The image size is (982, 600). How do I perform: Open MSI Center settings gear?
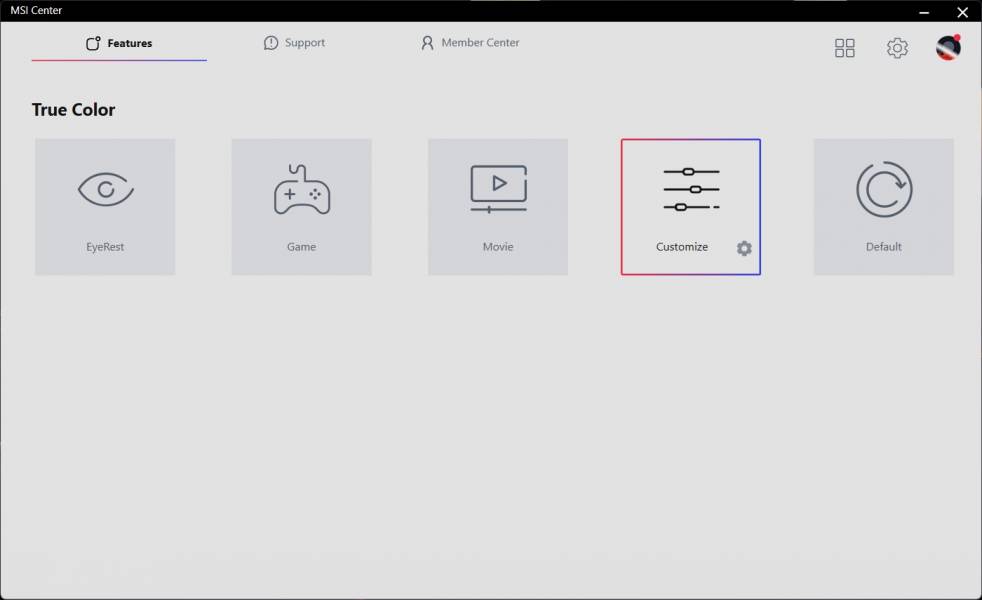897,48
